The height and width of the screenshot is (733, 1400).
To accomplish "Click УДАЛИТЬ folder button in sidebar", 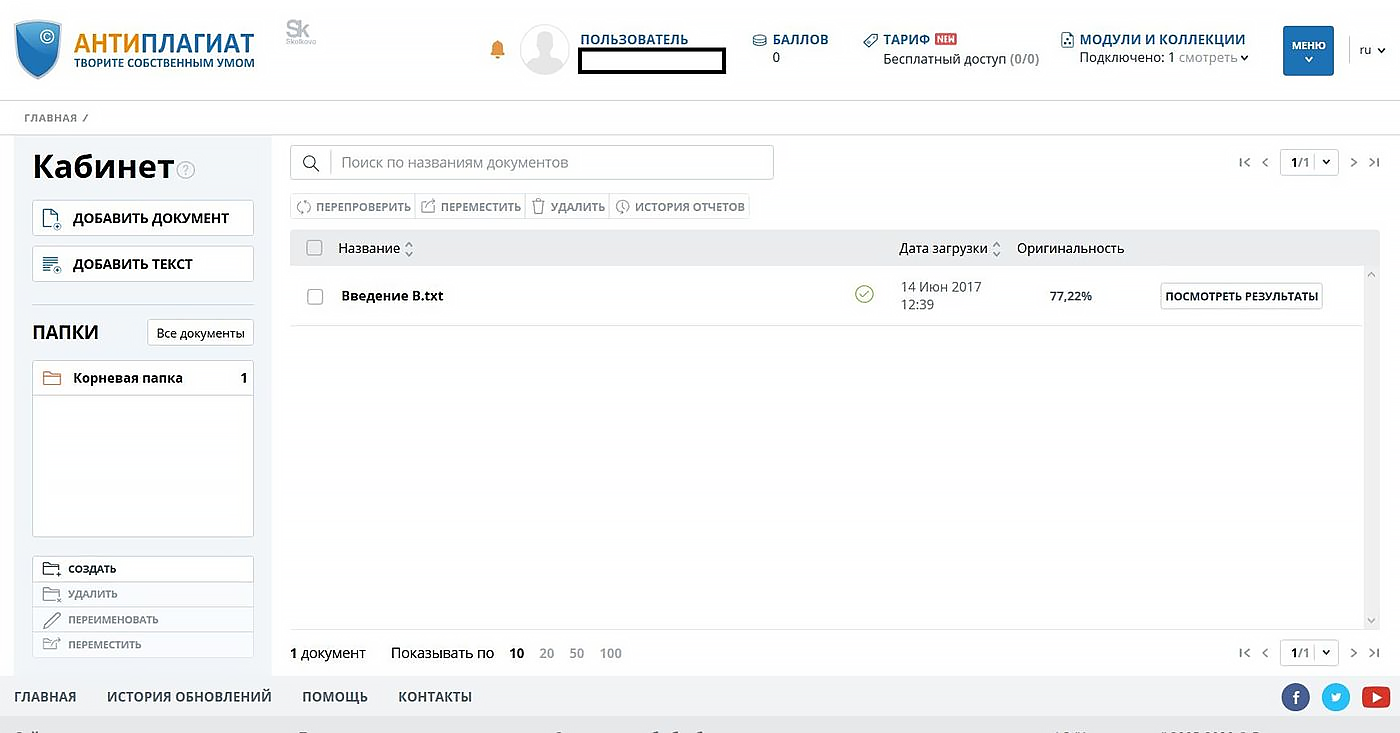I will click(x=143, y=594).
